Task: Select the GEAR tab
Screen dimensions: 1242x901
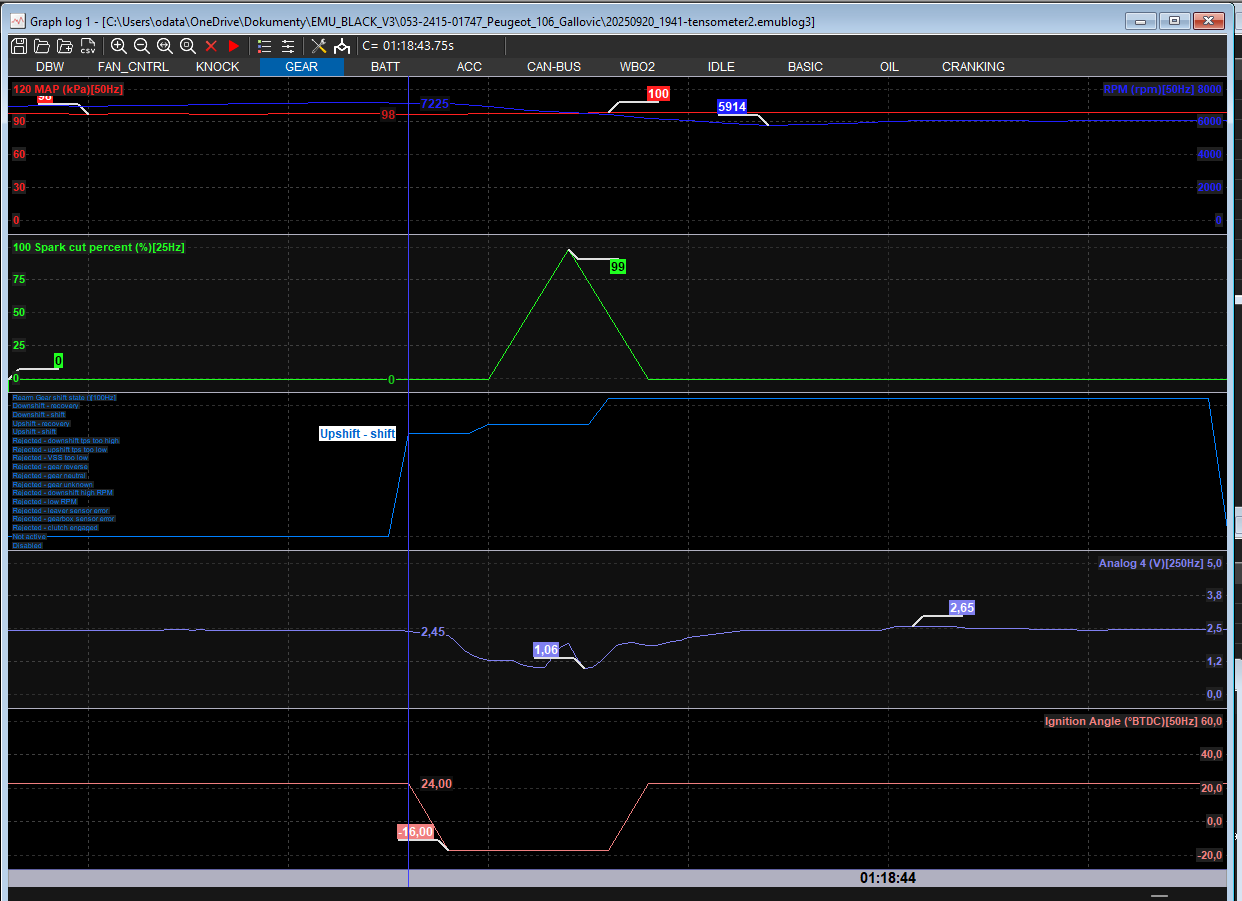Action: (301, 67)
